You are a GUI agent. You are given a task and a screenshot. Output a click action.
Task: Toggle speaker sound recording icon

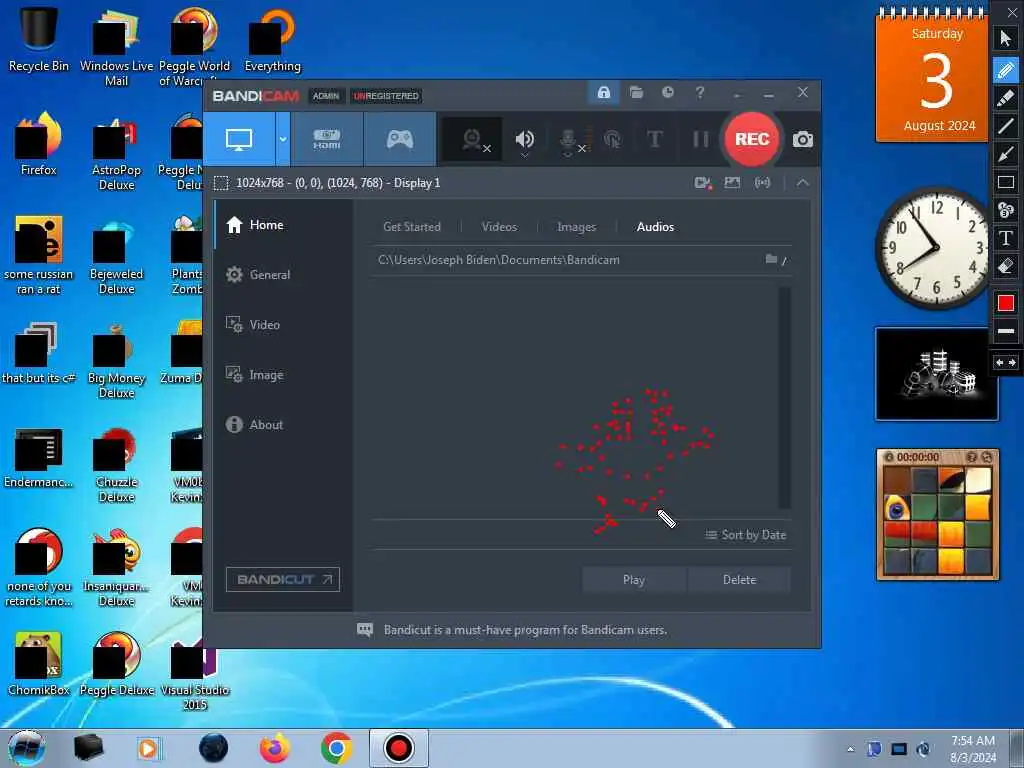pos(524,138)
